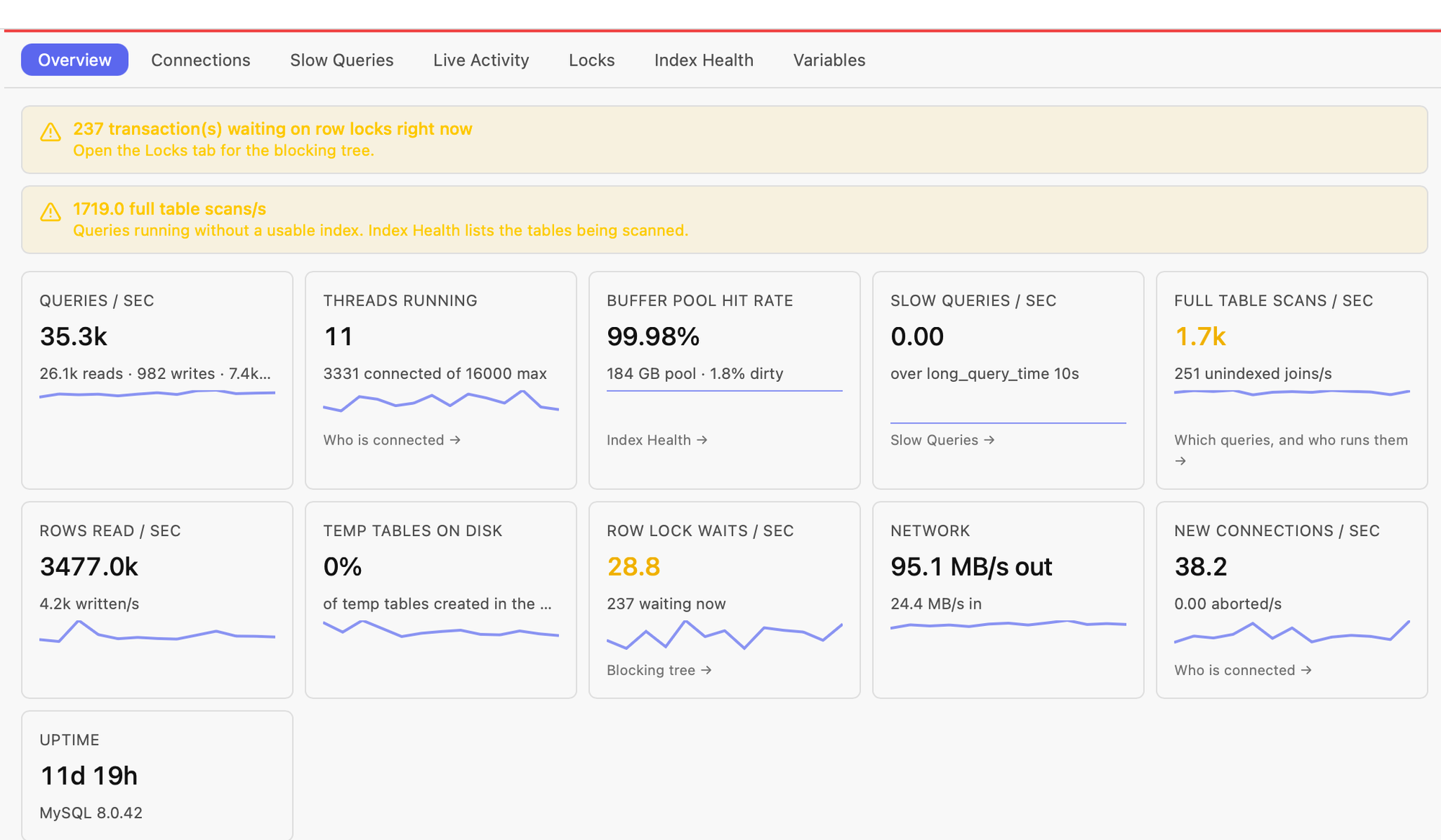The height and width of the screenshot is (840, 1441).
Task: Open the 'Blocking tree' link
Action: [x=659, y=670]
